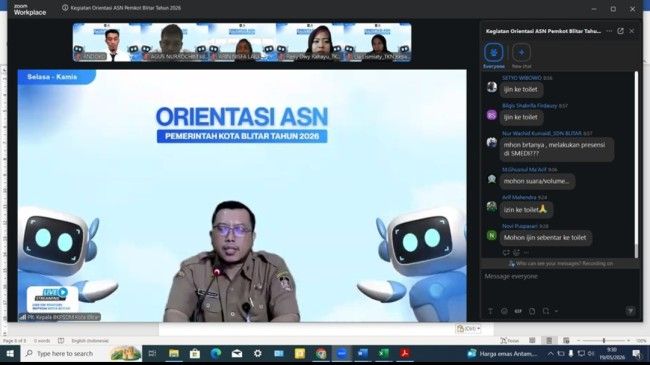Open the GIF picker in the chat composer
650x365 pixels.
518,311
